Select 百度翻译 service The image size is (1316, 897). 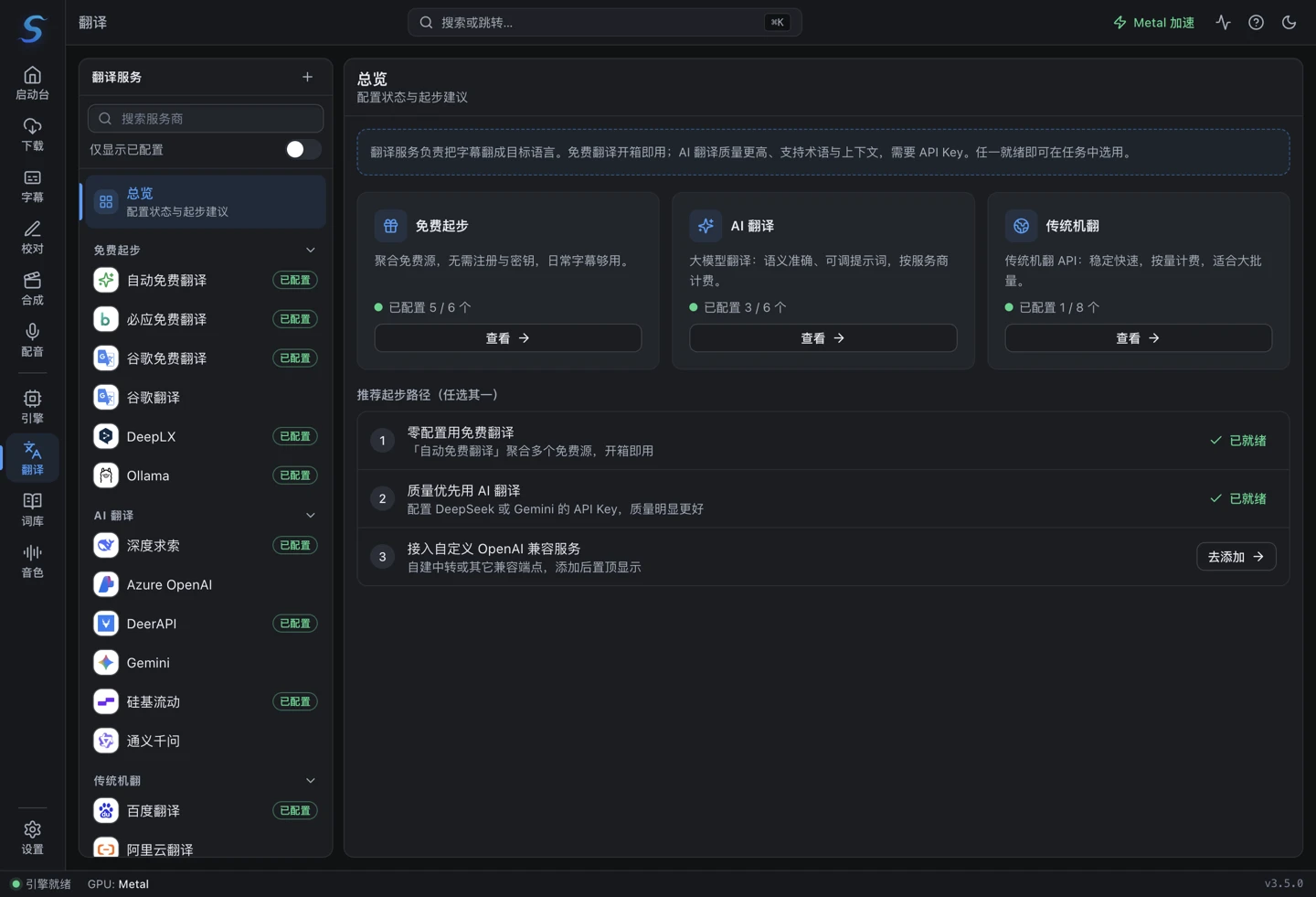(206, 810)
